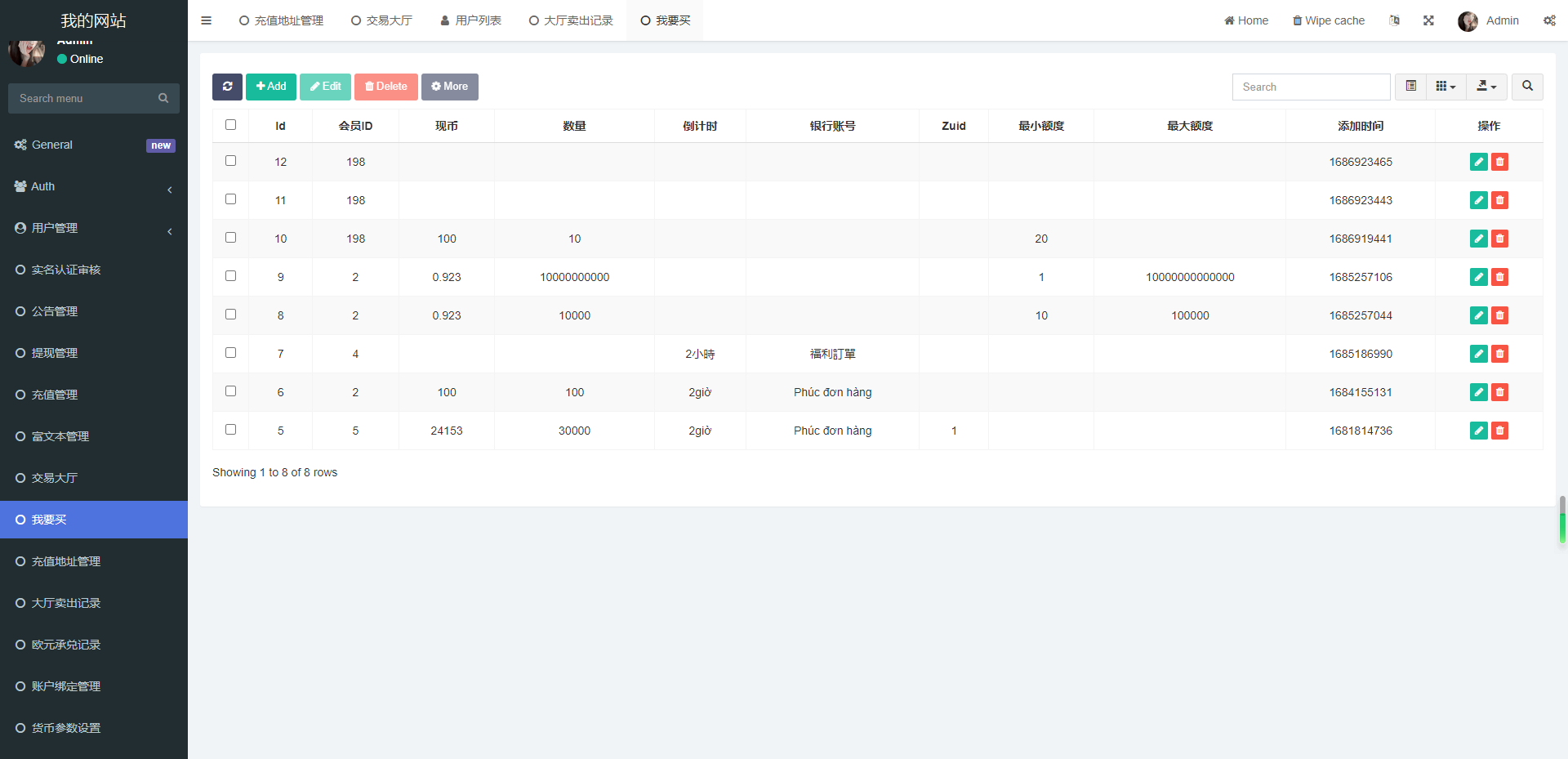Image resolution: width=1568 pixels, height=759 pixels.
Task: Open the 用户列表 tab
Action: (x=470, y=20)
